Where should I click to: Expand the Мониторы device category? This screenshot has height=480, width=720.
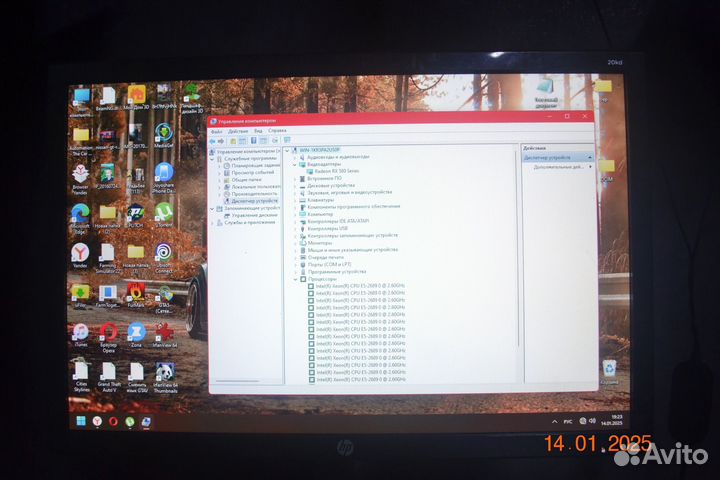[x=296, y=242]
